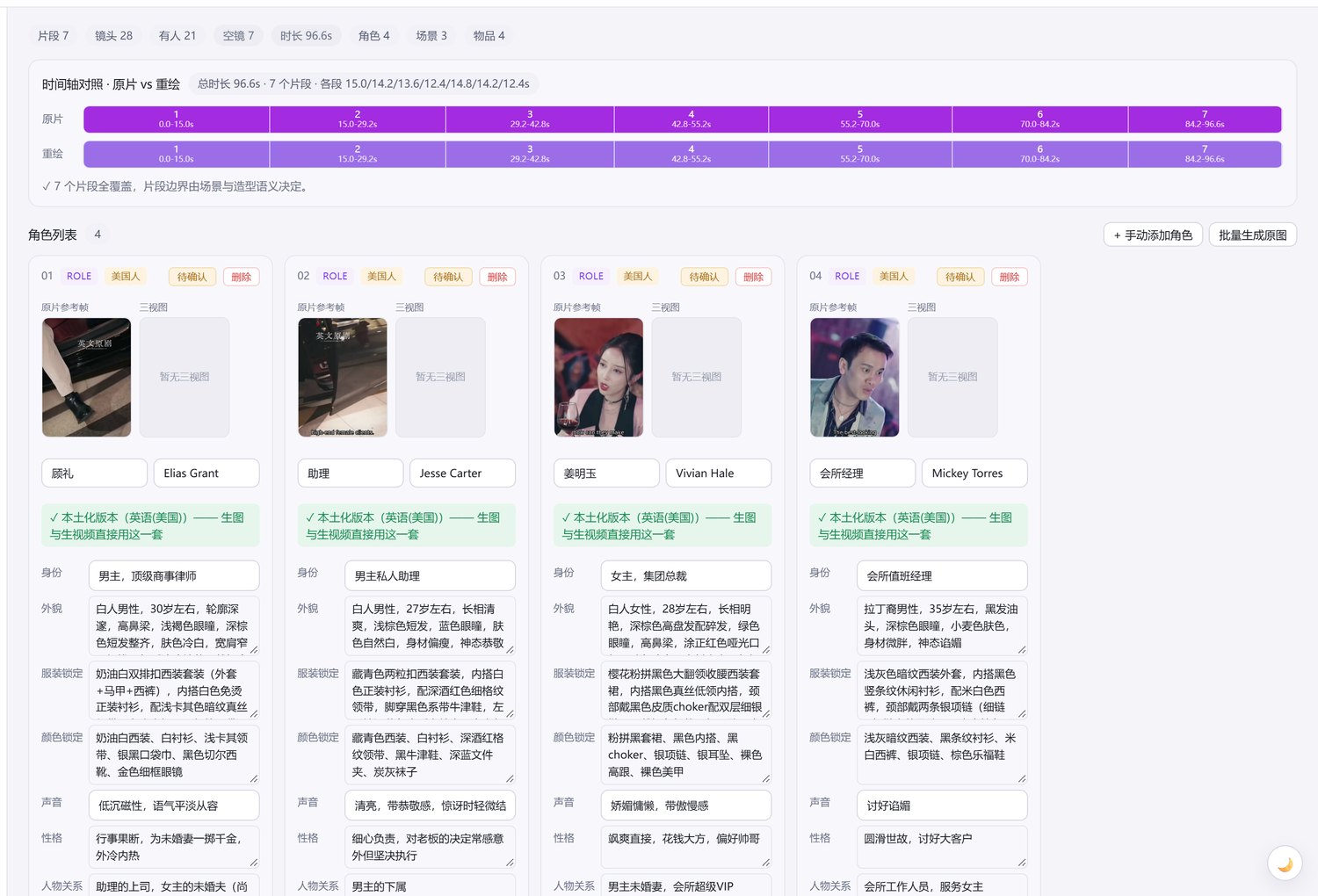
Task: Edit the Jesse Carter name field
Action: pyautogui.click(x=462, y=473)
